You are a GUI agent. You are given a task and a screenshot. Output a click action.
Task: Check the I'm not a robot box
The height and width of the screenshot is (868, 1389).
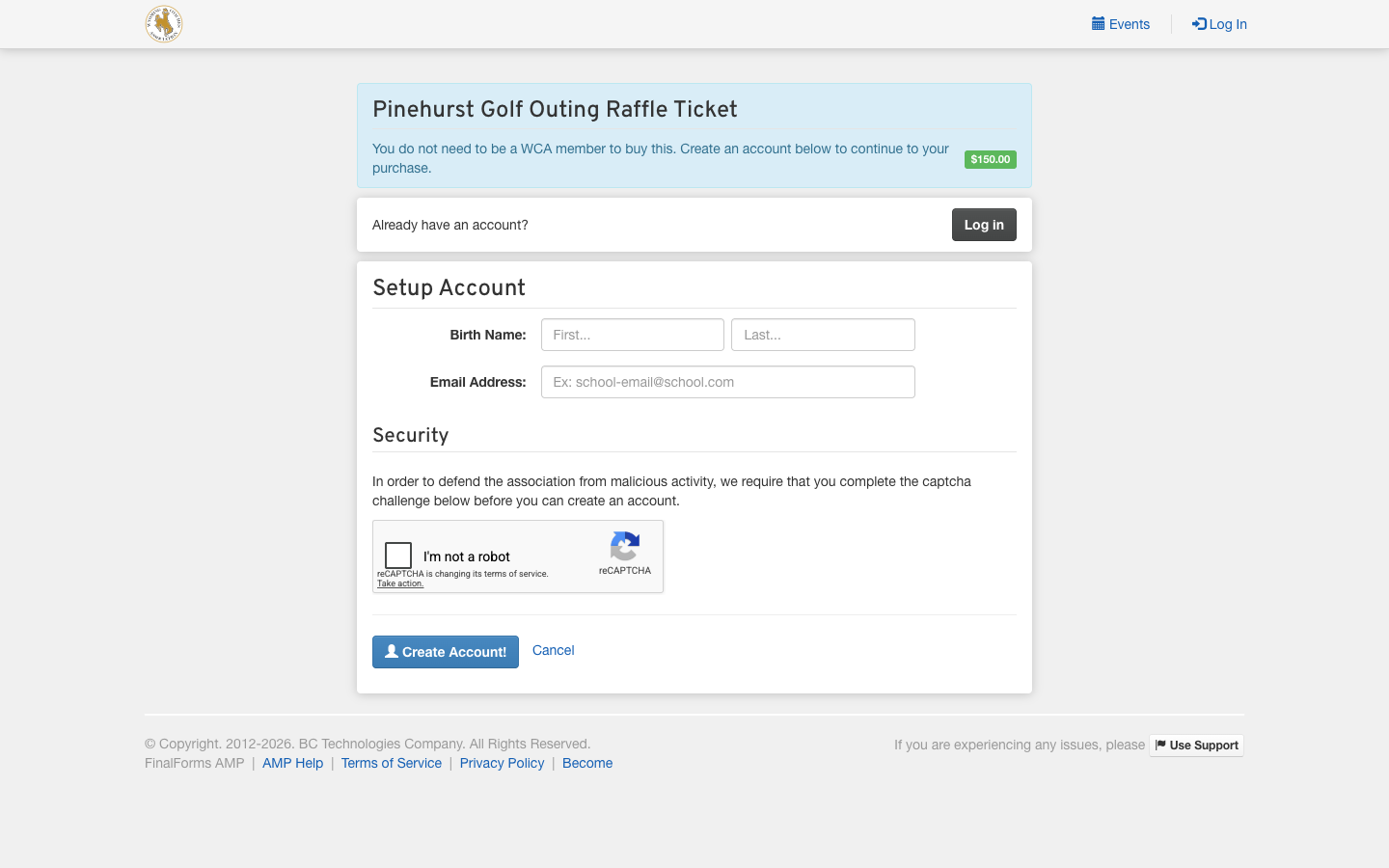(x=398, y=556)
